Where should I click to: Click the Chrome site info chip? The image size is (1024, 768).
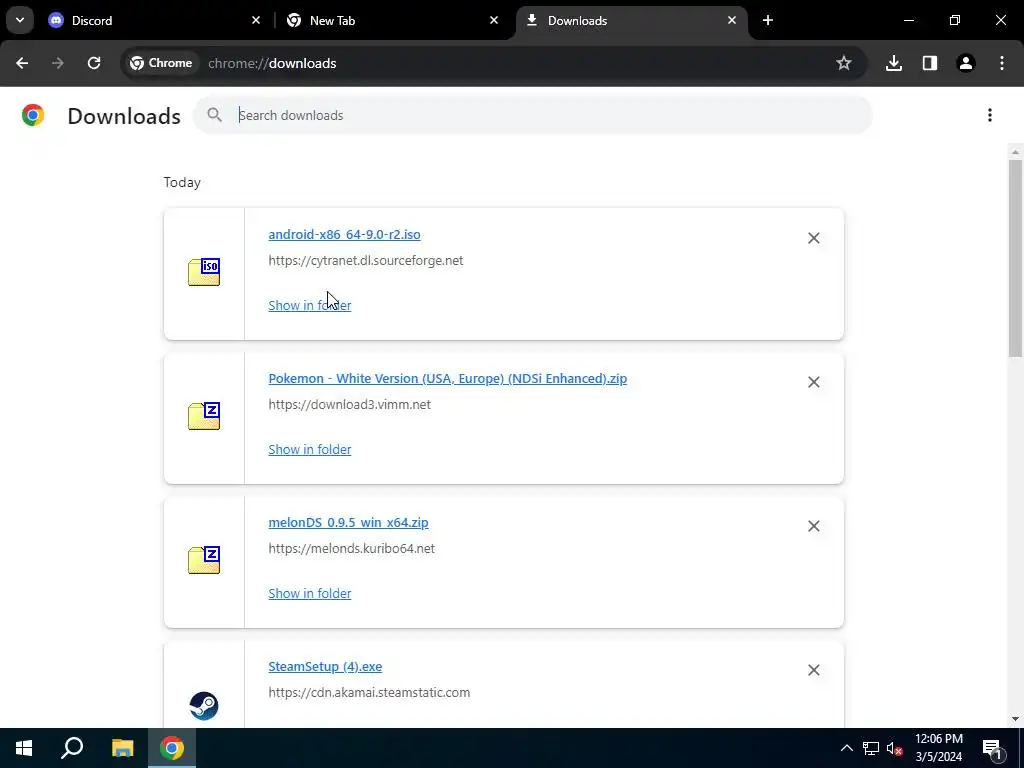click(x=161, y=63)
